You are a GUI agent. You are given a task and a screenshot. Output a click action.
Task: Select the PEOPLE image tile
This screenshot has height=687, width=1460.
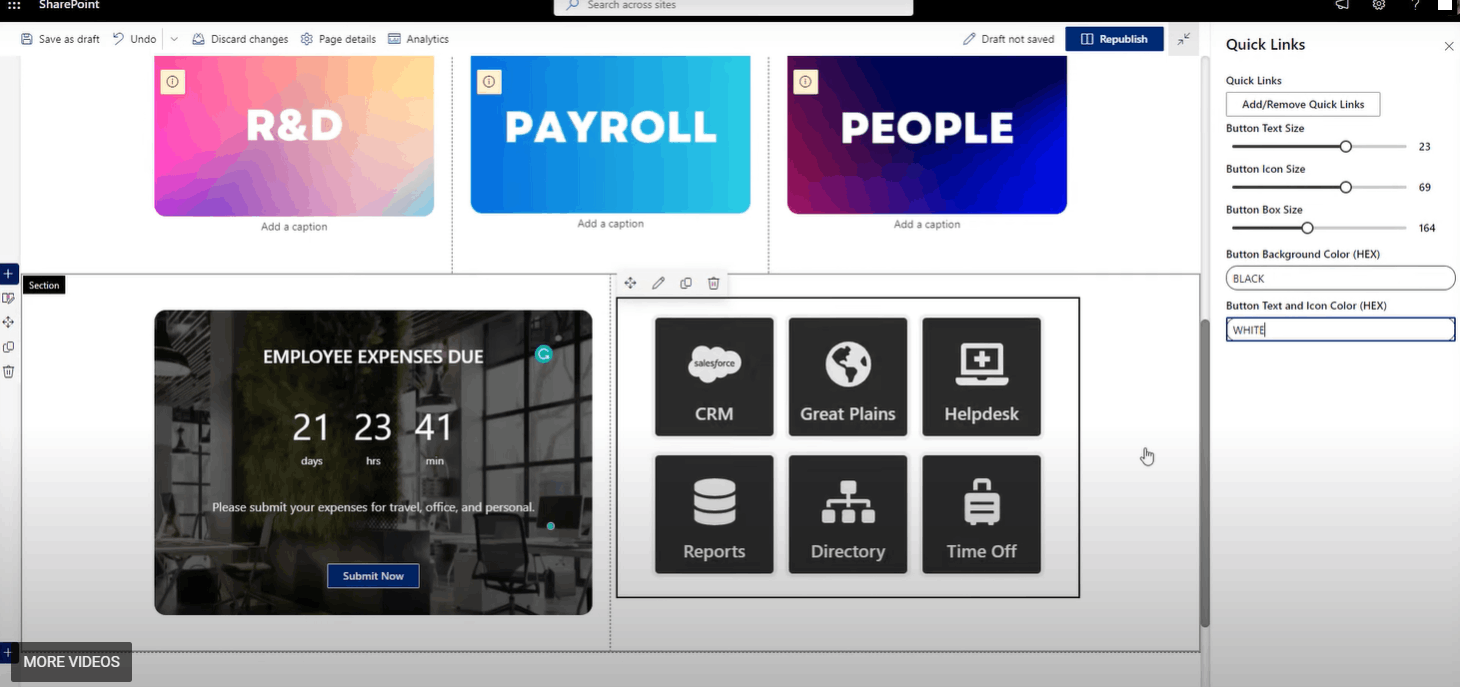[927, 135]
